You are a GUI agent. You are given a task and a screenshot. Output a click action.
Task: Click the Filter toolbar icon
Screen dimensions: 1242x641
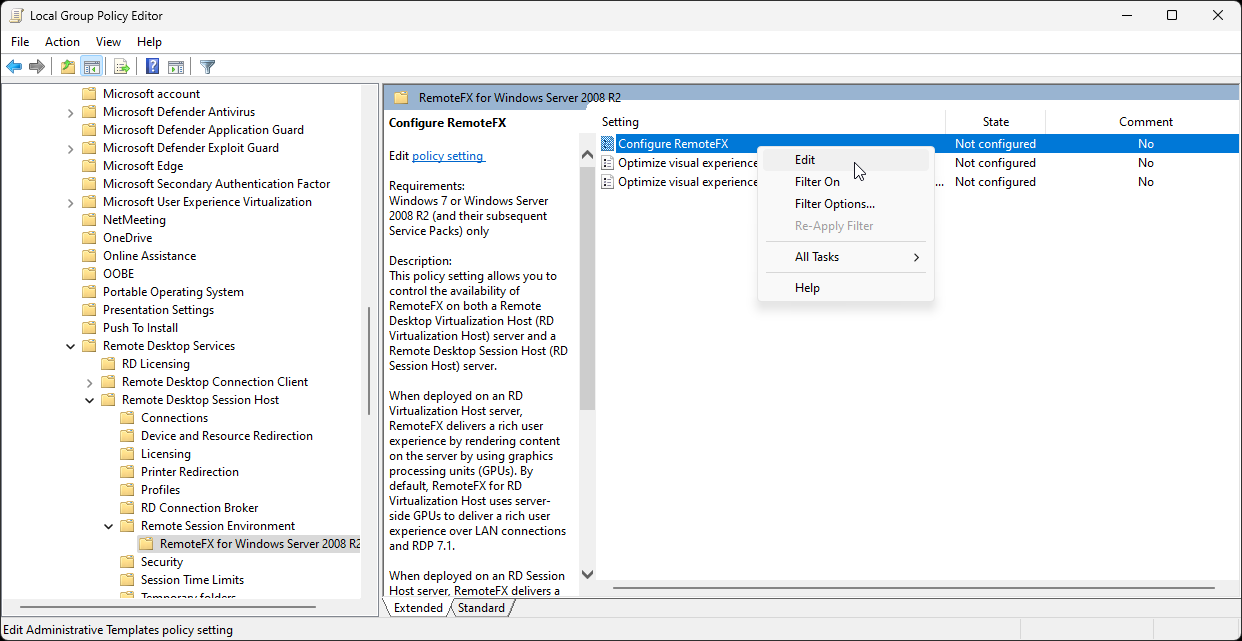pyautogui.click(x=207, y=66)
